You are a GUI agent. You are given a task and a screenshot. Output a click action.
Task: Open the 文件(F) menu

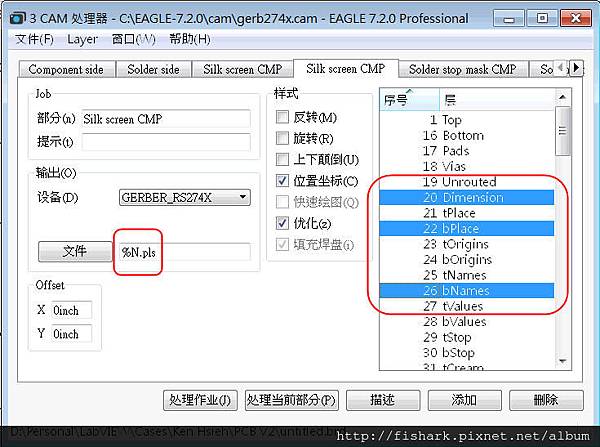[x=34, y=39]
